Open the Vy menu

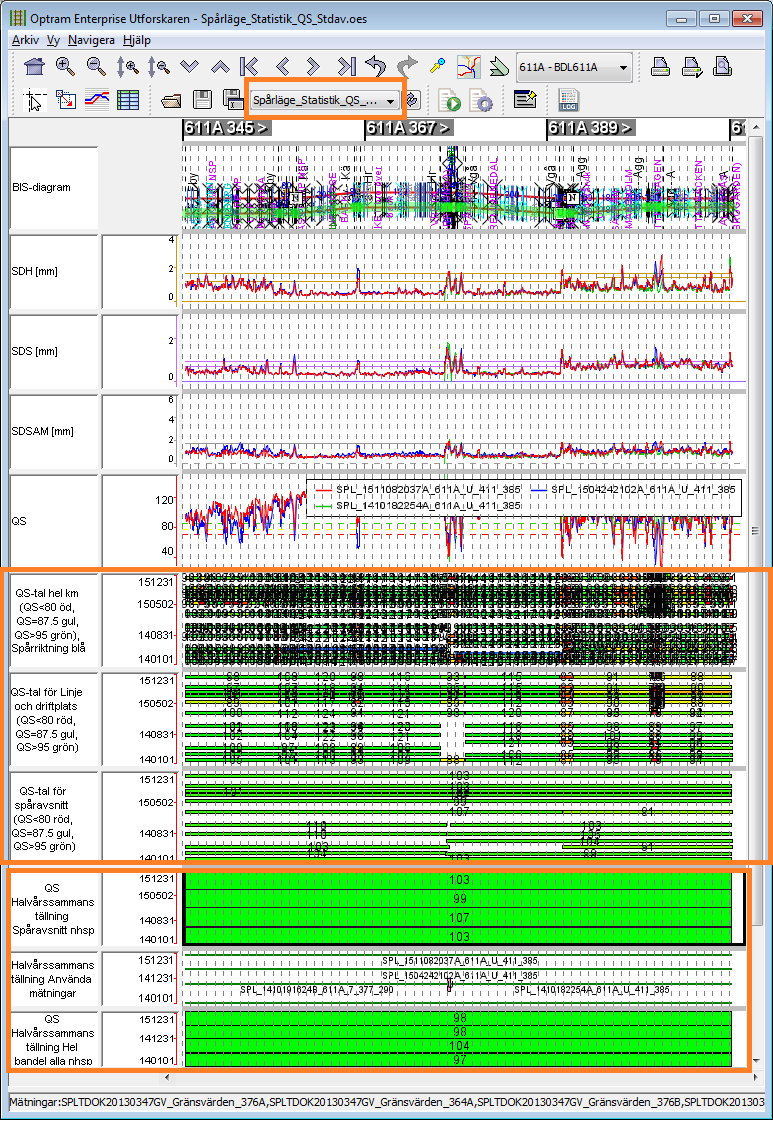click(54, 40)
